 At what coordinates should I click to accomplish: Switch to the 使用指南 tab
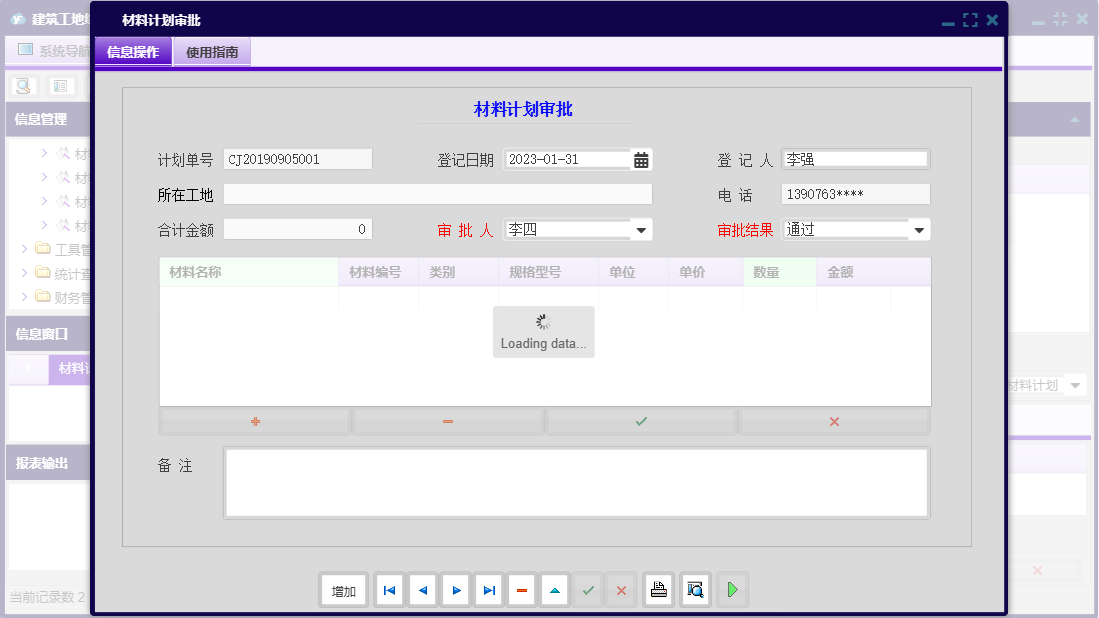[x=212, y=52]
